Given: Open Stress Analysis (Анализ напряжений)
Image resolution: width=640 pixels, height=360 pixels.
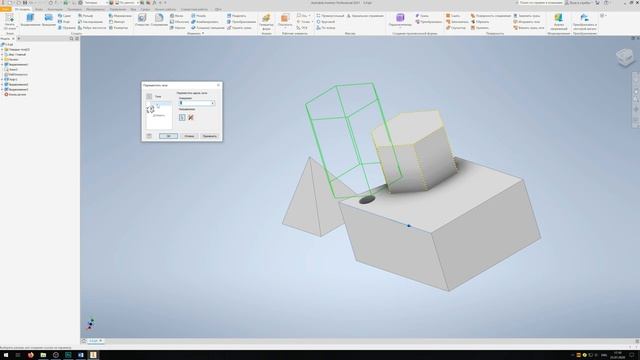Looking at the screenshot, I should (x=558, y=21).
